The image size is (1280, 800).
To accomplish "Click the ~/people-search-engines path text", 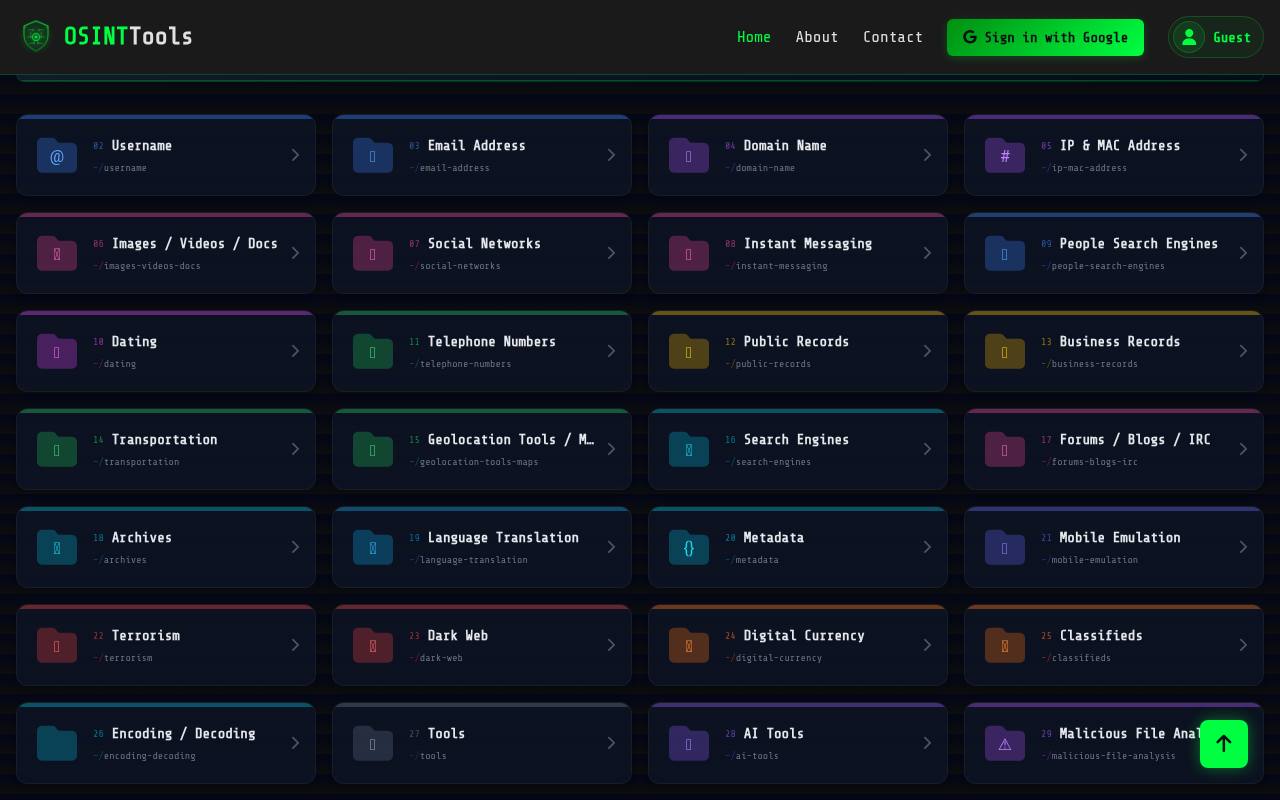I will pos(1103,266).
